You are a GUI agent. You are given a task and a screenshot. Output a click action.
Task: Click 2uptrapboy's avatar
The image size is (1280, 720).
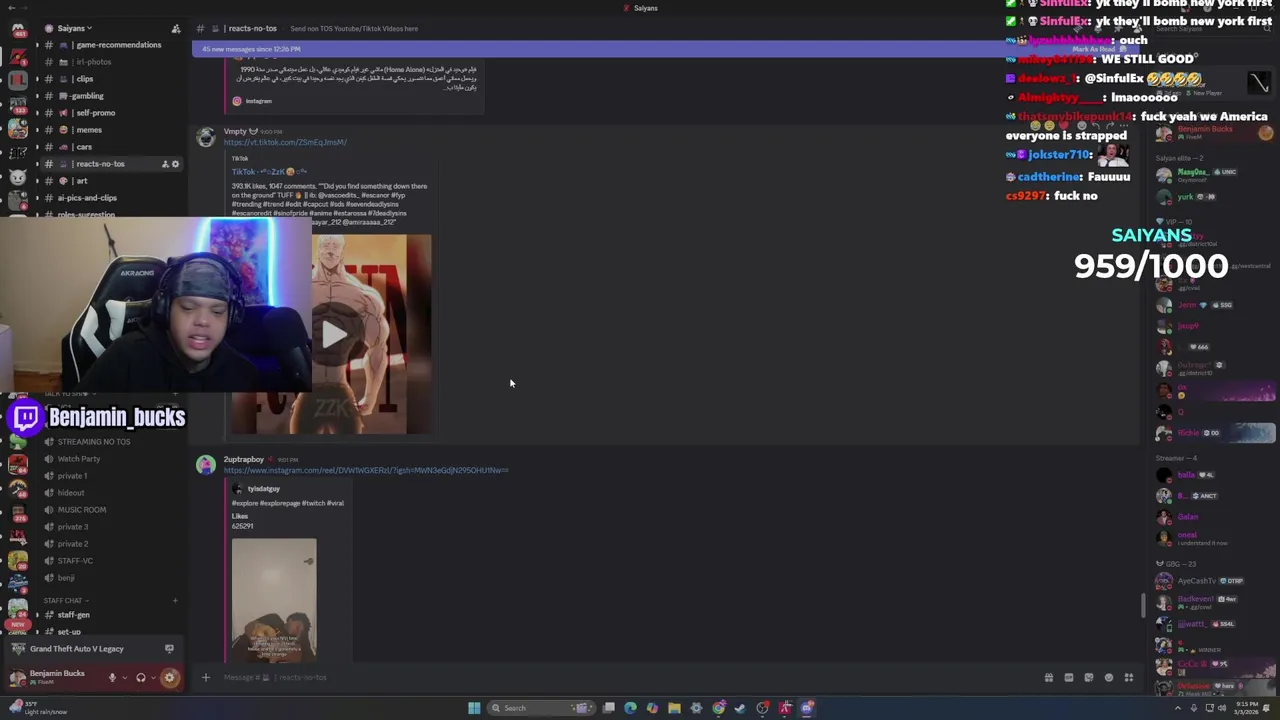[205, 465]
